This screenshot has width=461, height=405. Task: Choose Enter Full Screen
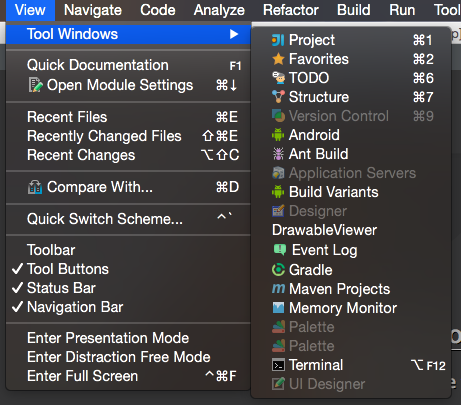(128, 376)
